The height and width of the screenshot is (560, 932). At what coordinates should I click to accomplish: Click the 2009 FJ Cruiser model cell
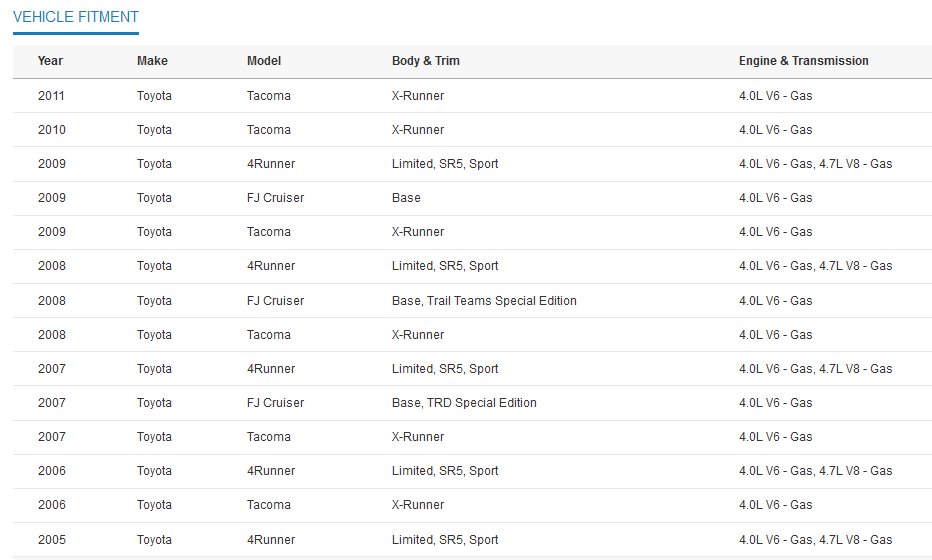[x=275, y=198]
